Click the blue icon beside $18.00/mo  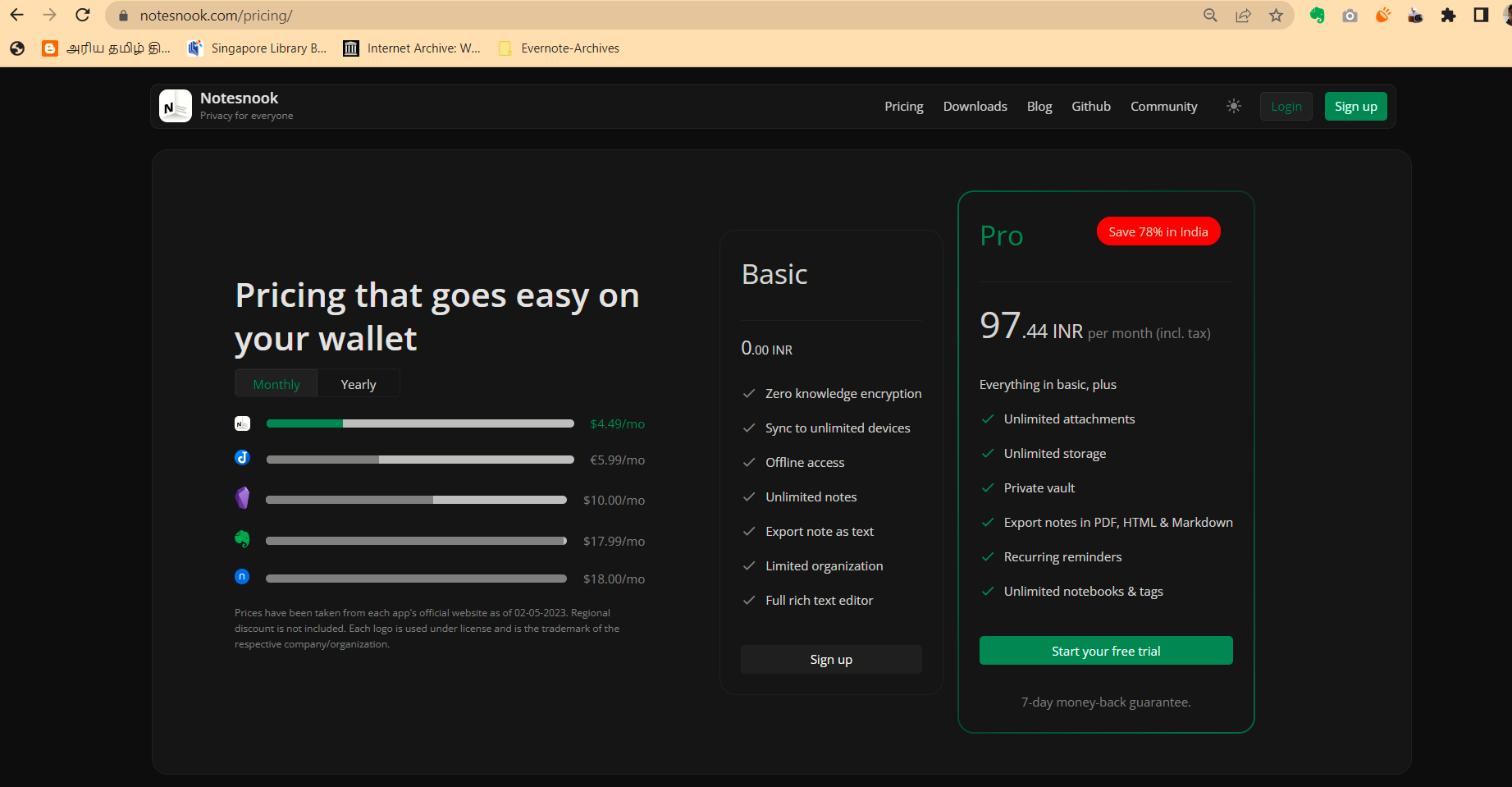(242, 577)
